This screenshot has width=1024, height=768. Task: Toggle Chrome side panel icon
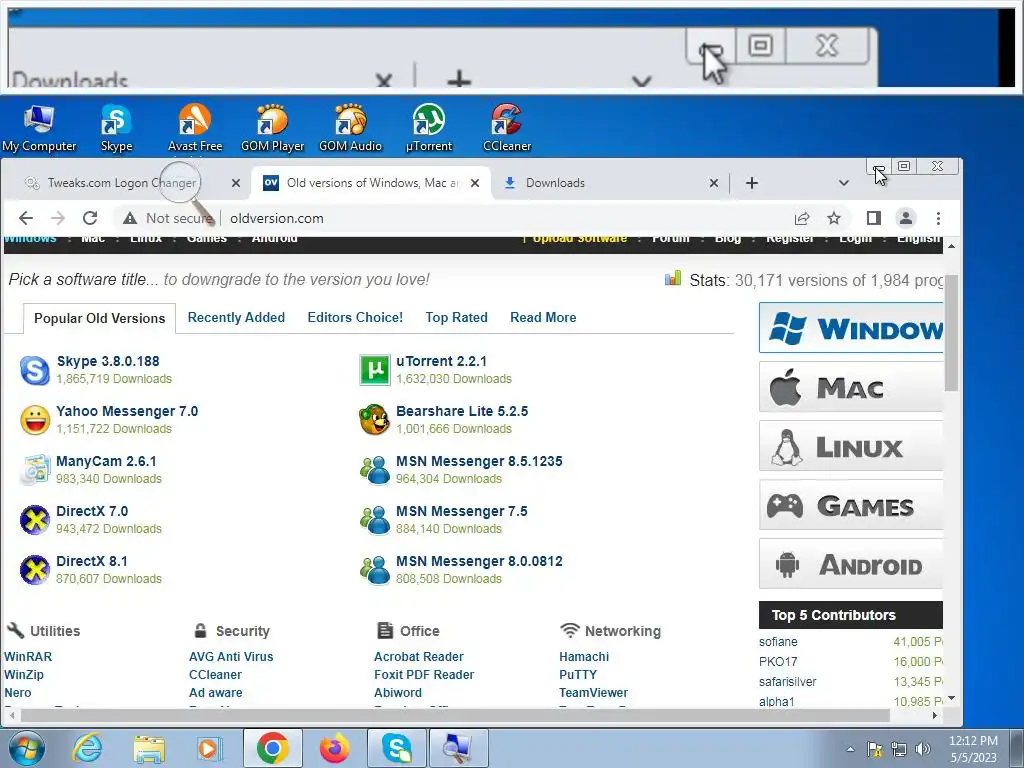874,218
